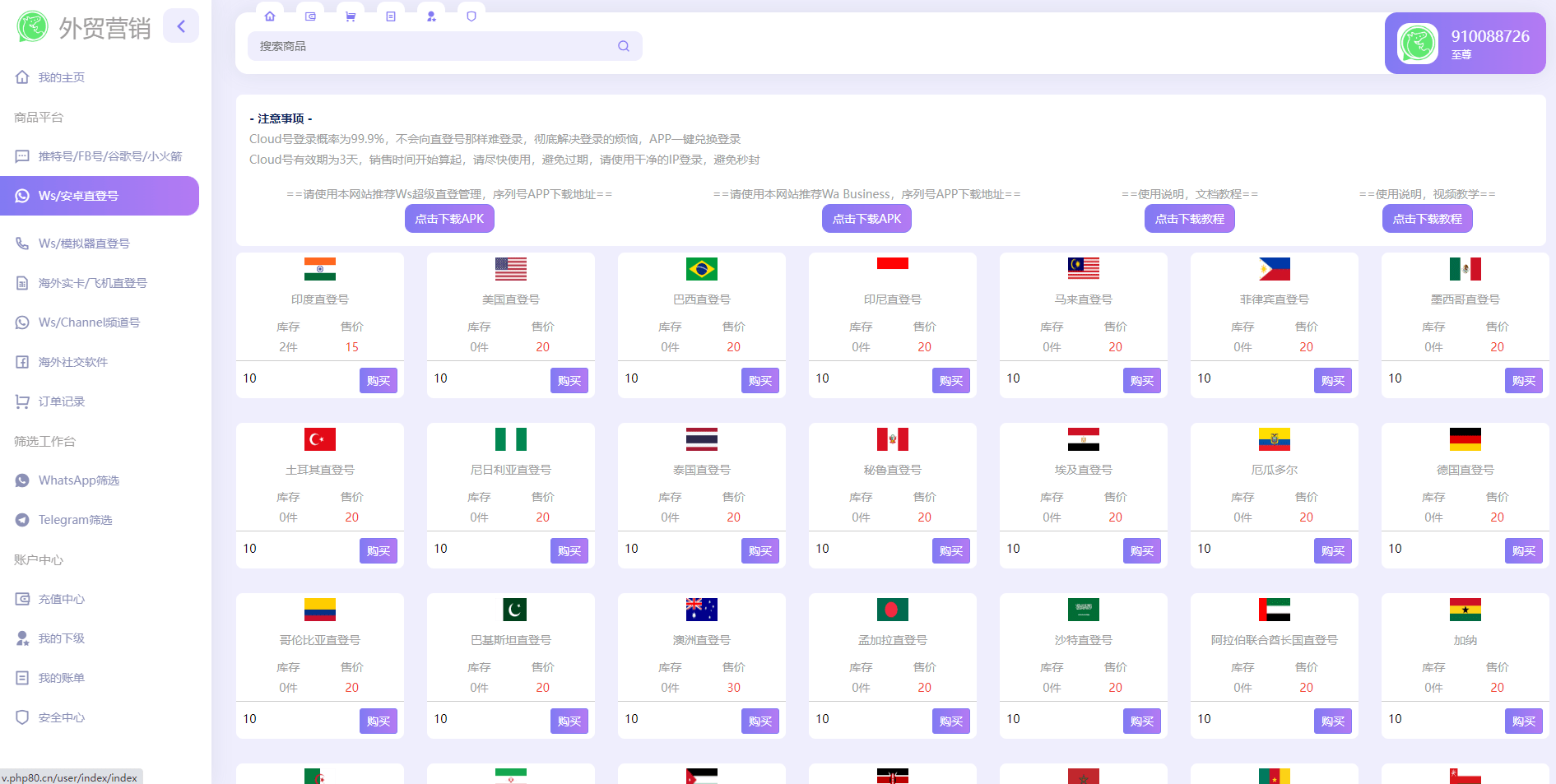Go to 充值中心 in sidebar
Viewport: 1556px width, 784px height.
(x=62, y=599)
